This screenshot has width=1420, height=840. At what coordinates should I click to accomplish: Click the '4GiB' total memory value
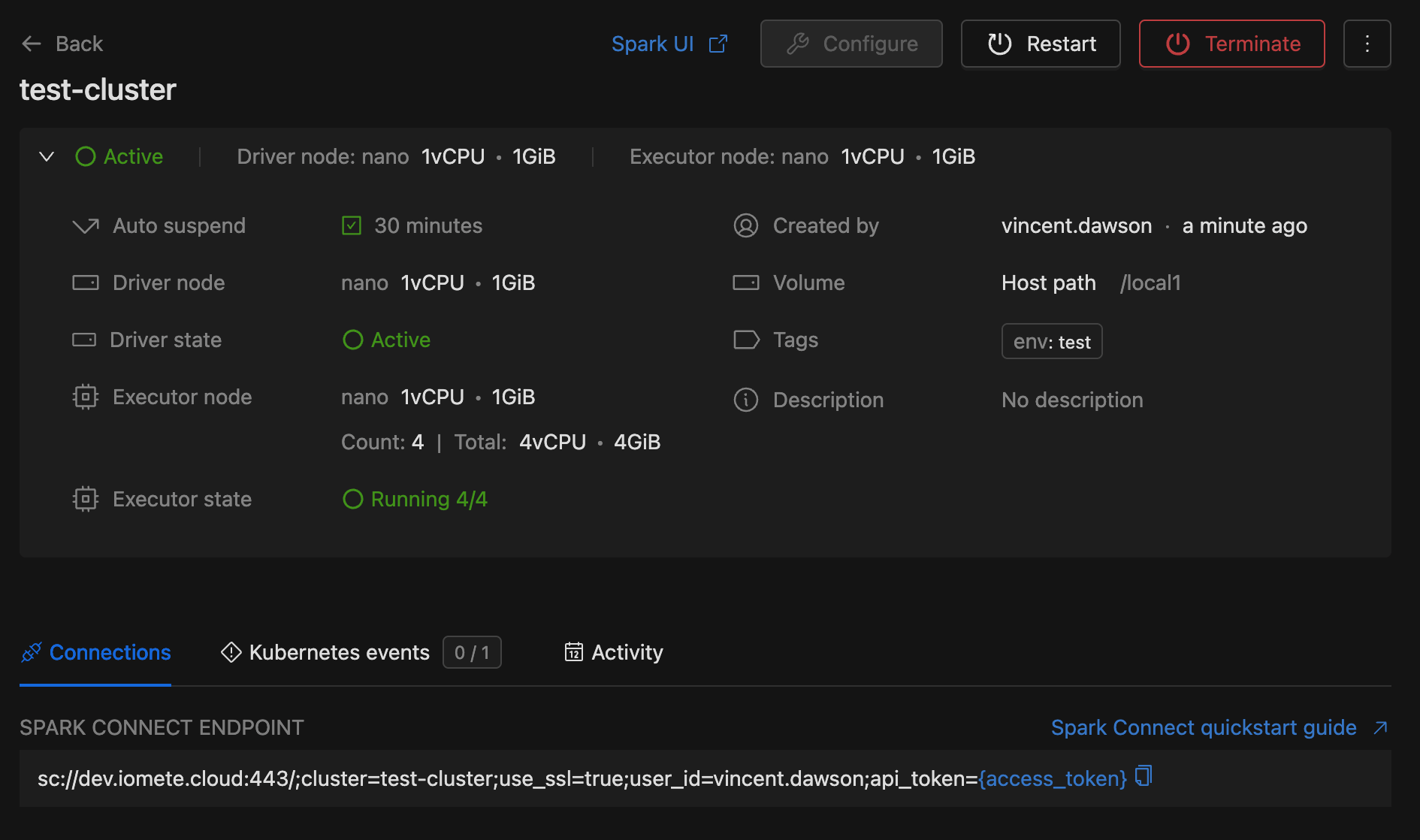[x=637, y=442]
